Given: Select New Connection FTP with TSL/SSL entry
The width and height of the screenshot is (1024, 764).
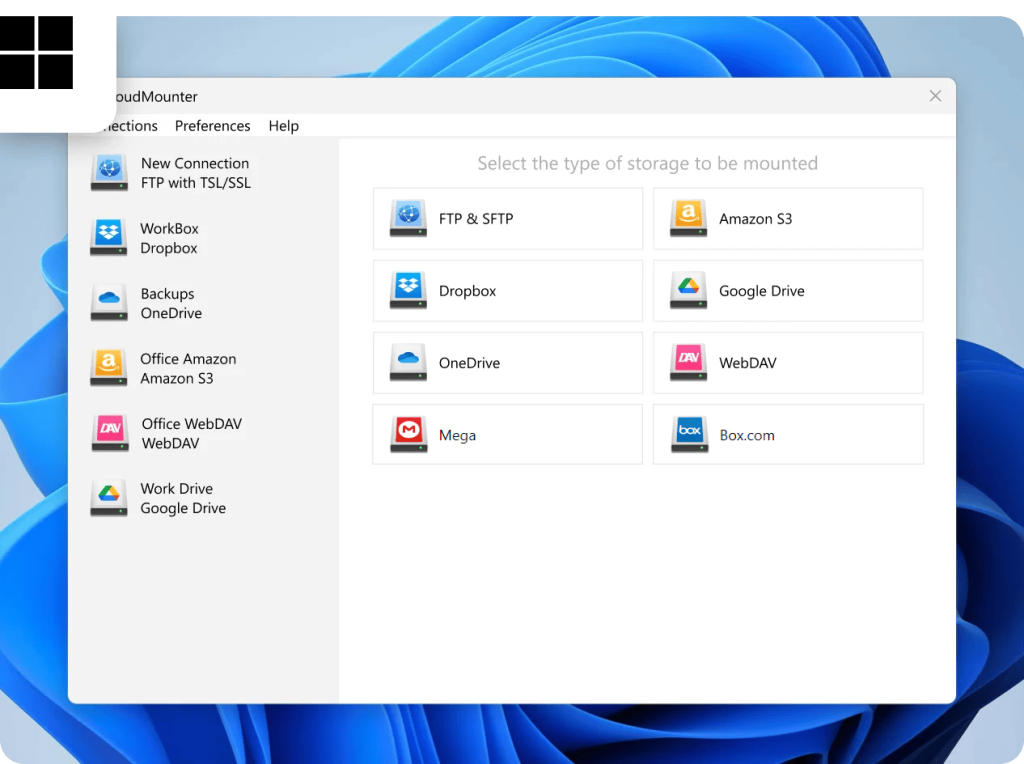Looking at the screenshot, I should tap(203, 173).
